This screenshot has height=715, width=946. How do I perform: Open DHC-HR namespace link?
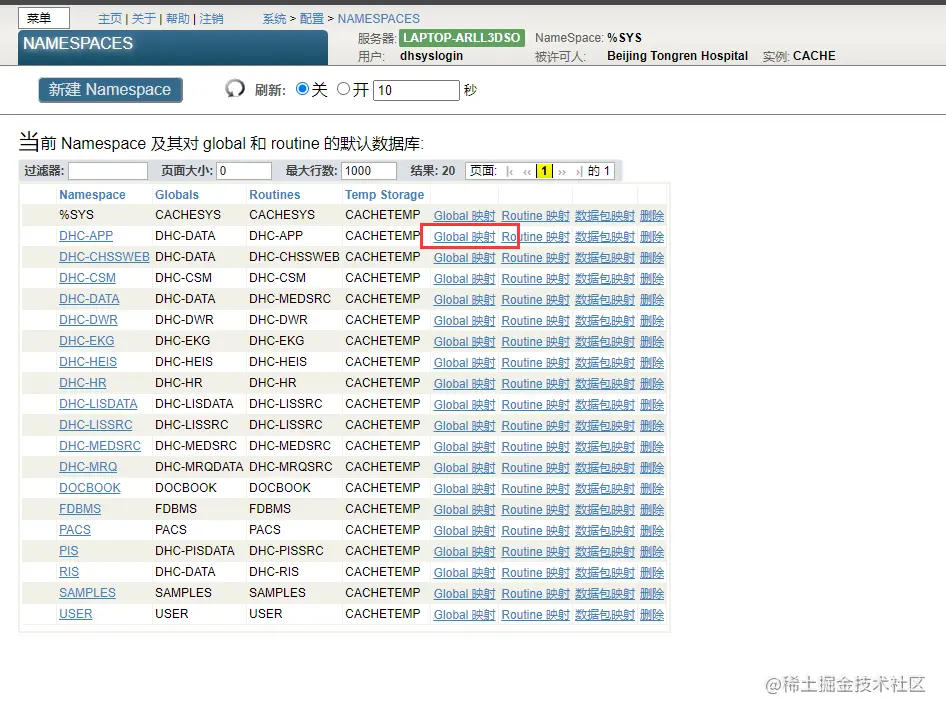click(x=83, y=383)
